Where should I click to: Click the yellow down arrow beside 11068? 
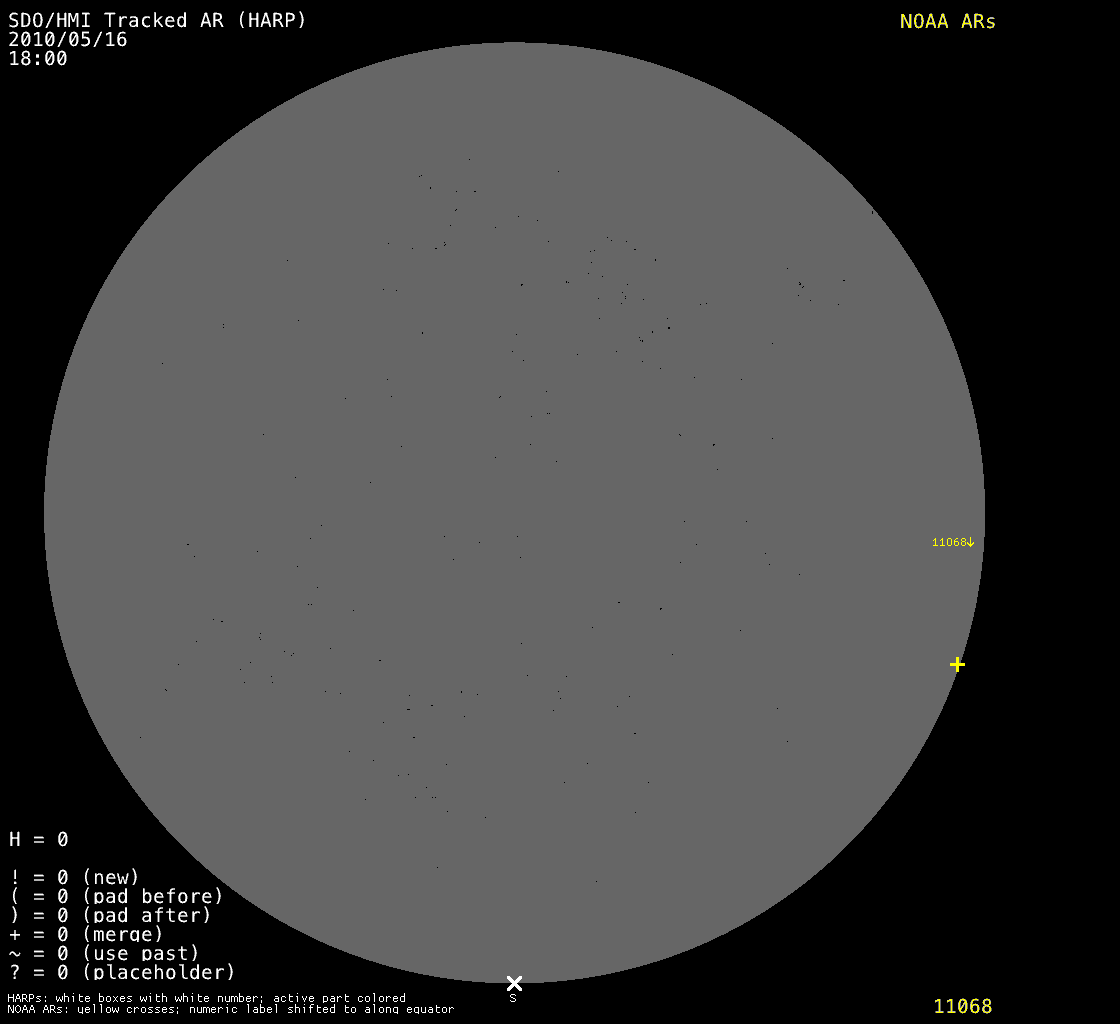point(970,542)
